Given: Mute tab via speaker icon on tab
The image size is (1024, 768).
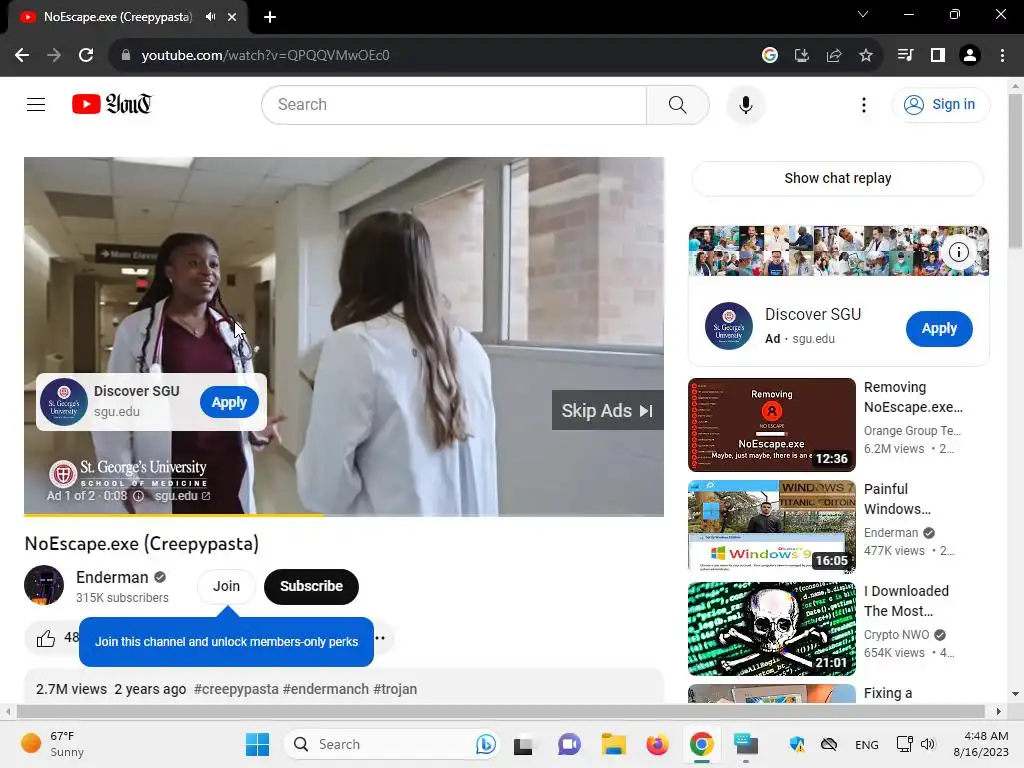Looking at the screenshot, I should click(210, 17).
